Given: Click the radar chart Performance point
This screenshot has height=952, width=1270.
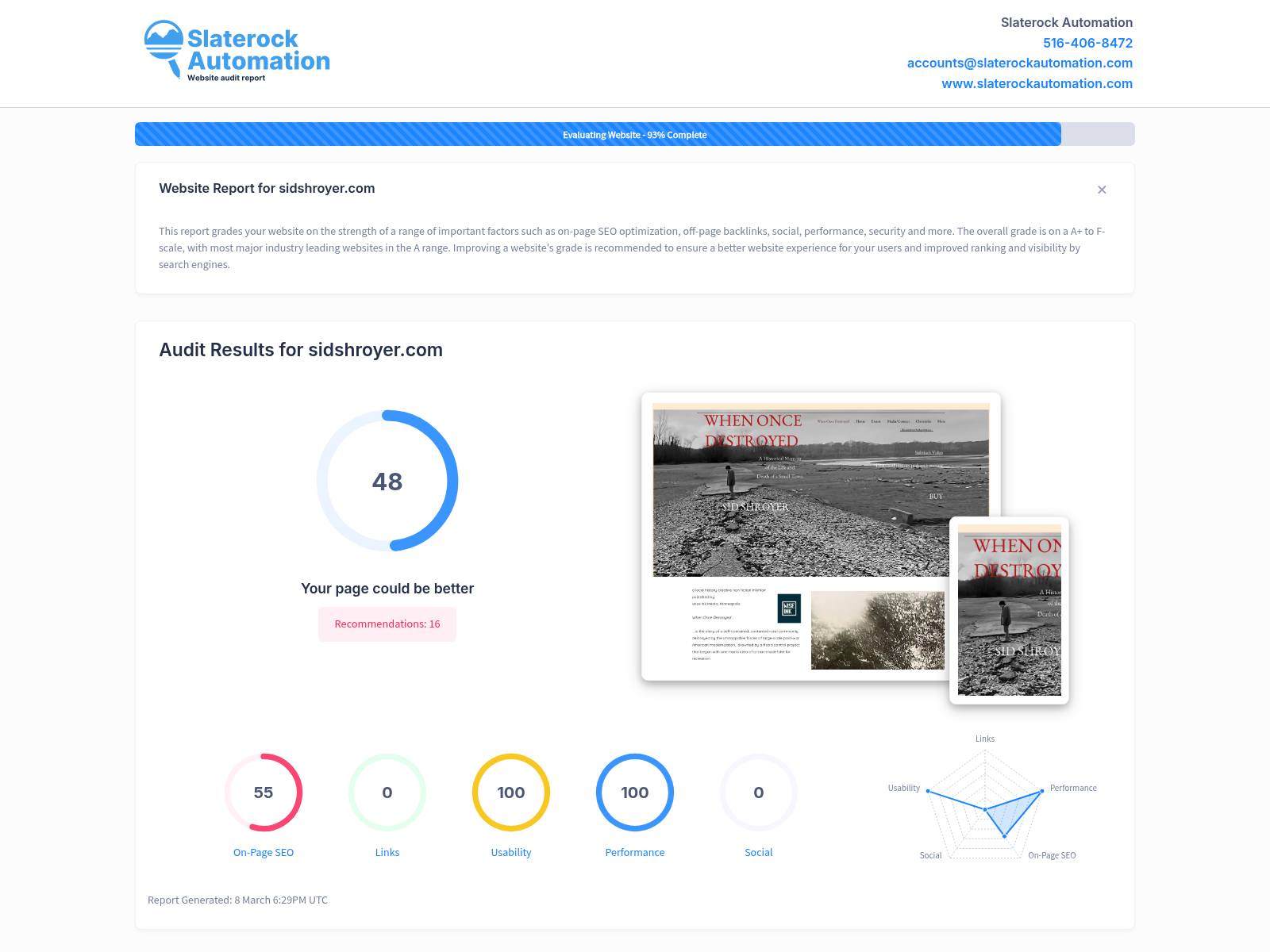Looking at the screenshot, I should [1042, 791].
